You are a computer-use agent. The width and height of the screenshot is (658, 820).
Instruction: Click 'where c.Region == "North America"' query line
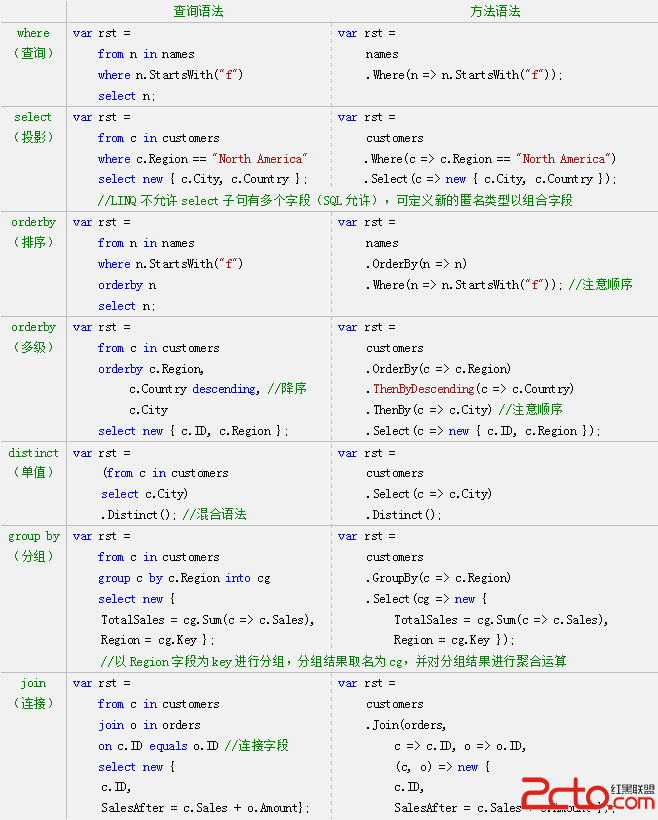tap(202, 158)
